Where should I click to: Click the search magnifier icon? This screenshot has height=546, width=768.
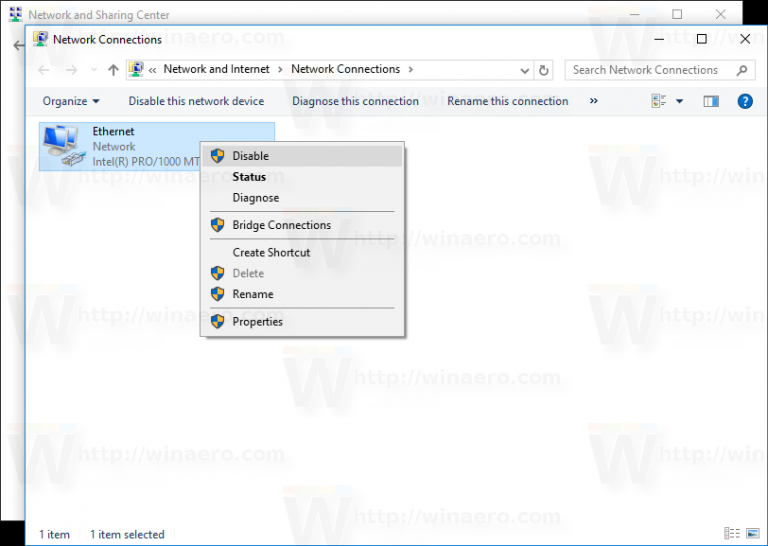[742, 71]
